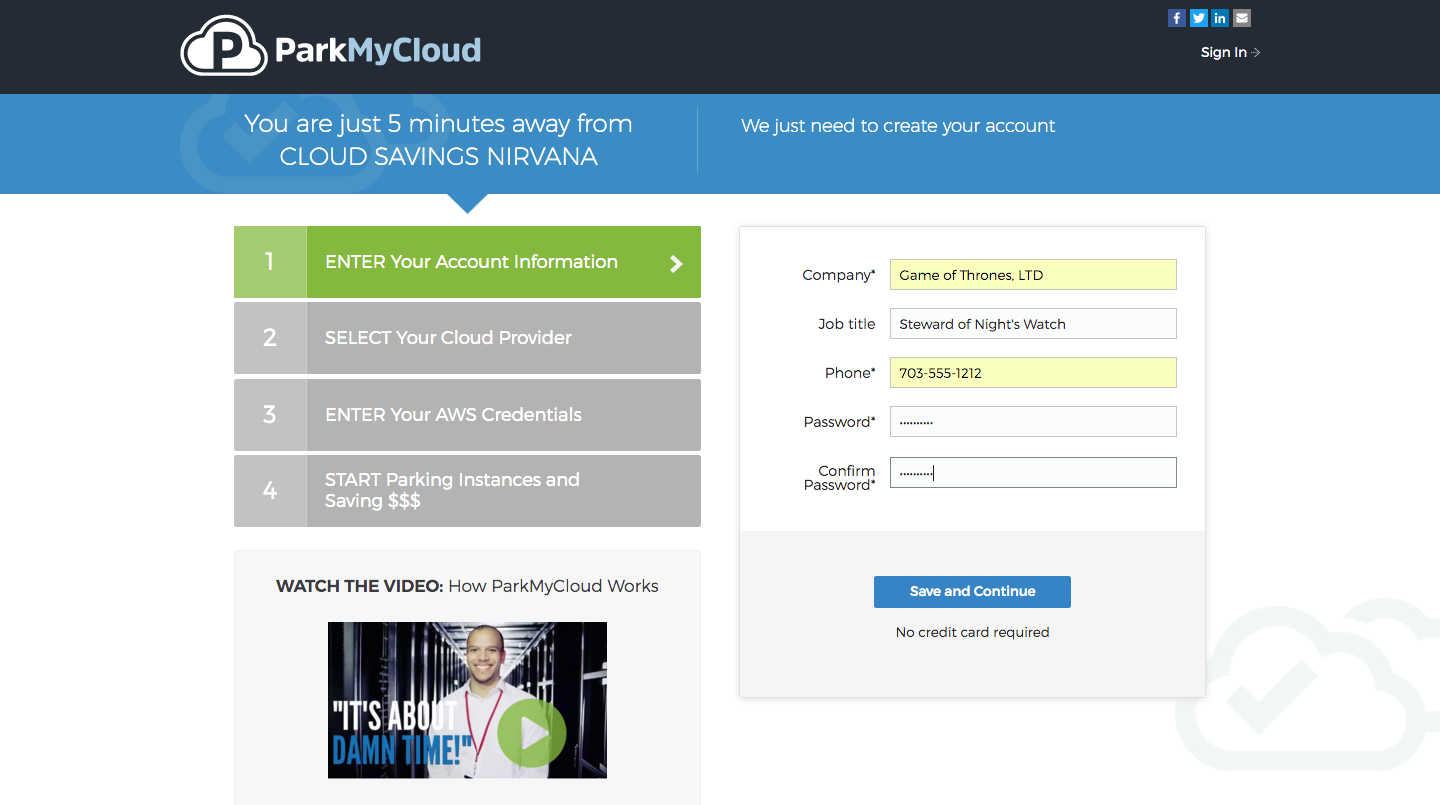The width and height of the screenshot is (1440, 805).
Task: Focus the Company input field
Action: pos(1033,275)
